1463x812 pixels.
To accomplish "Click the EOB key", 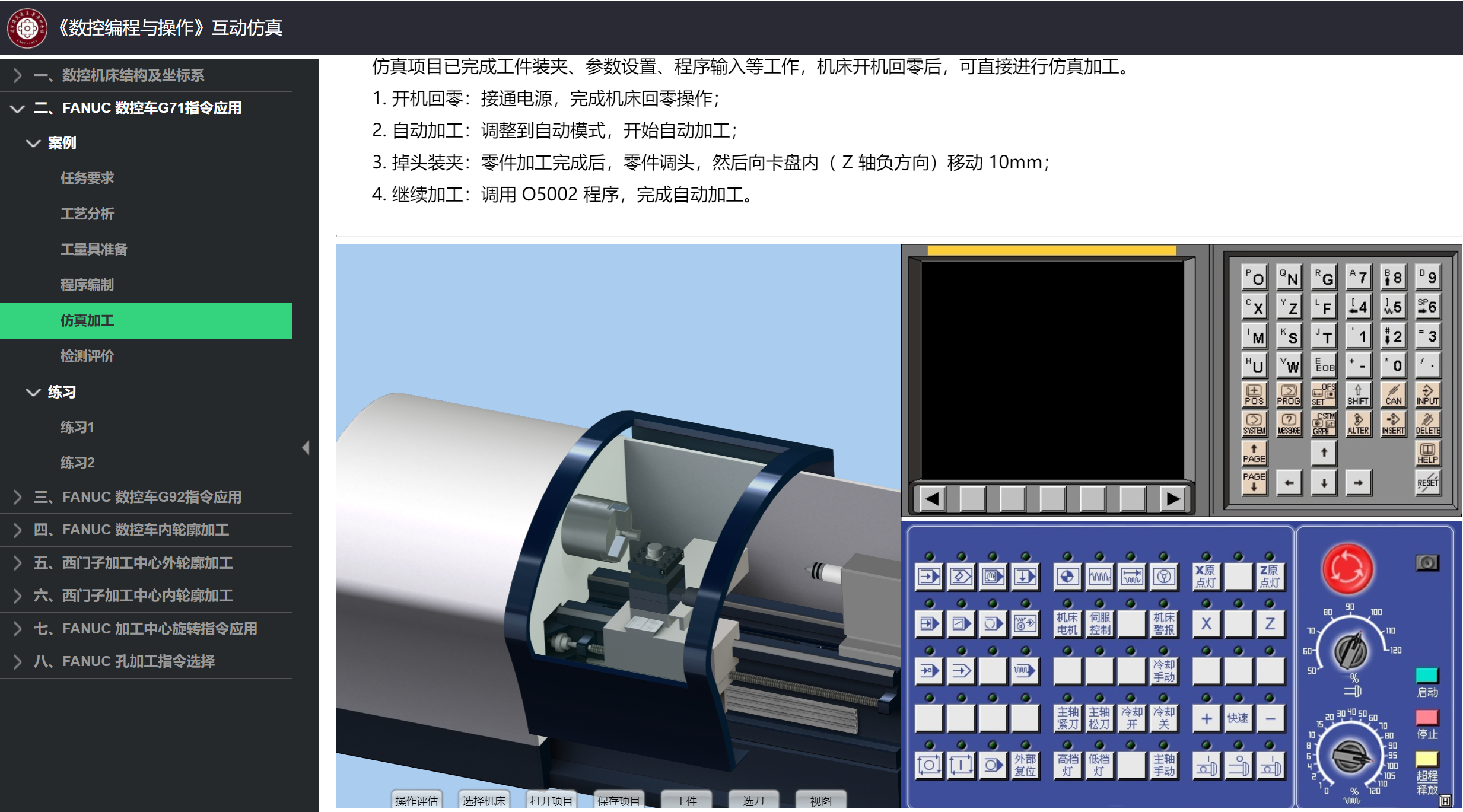I will point(1324,365).
